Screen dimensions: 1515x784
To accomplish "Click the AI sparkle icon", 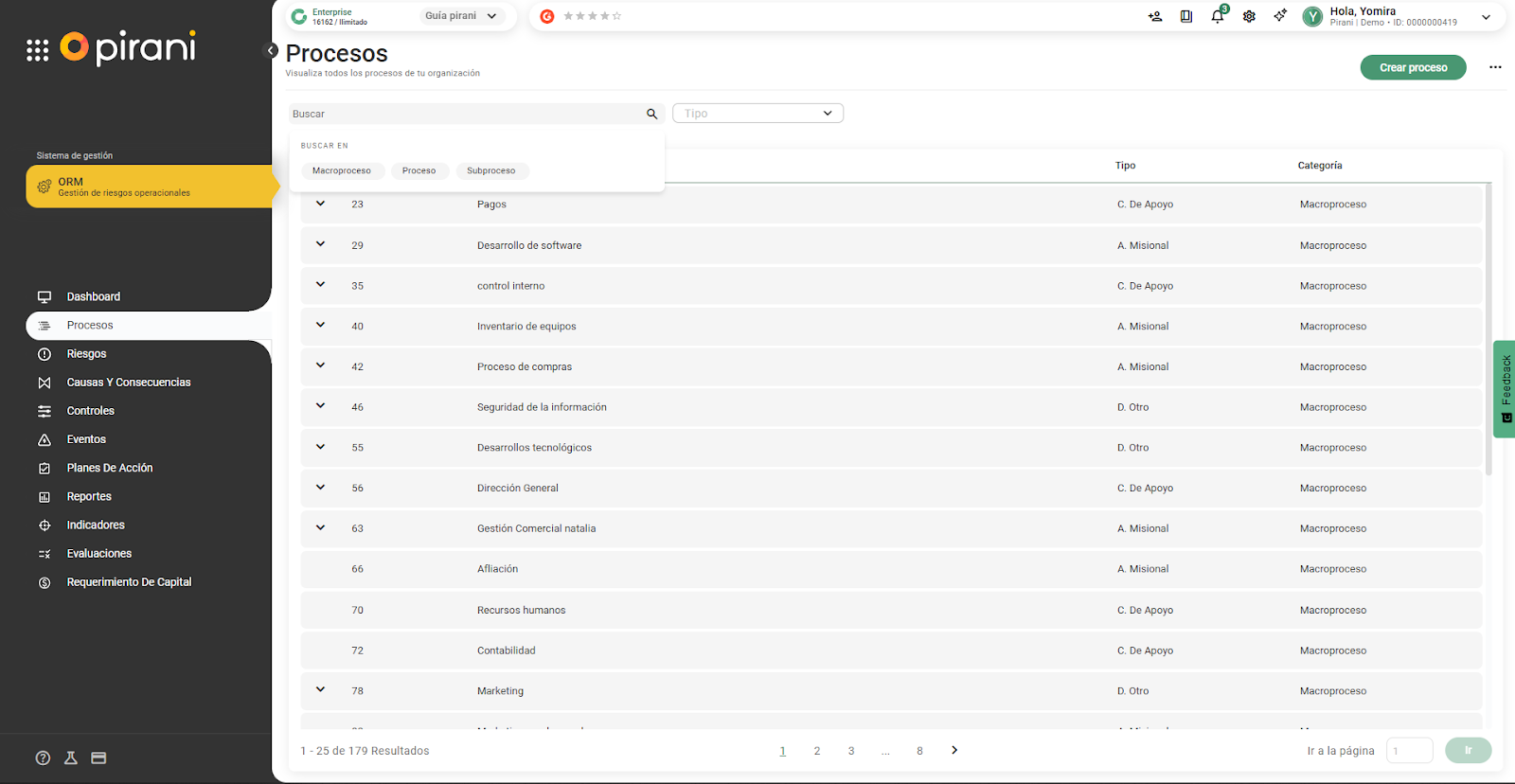I will 1280,16.
